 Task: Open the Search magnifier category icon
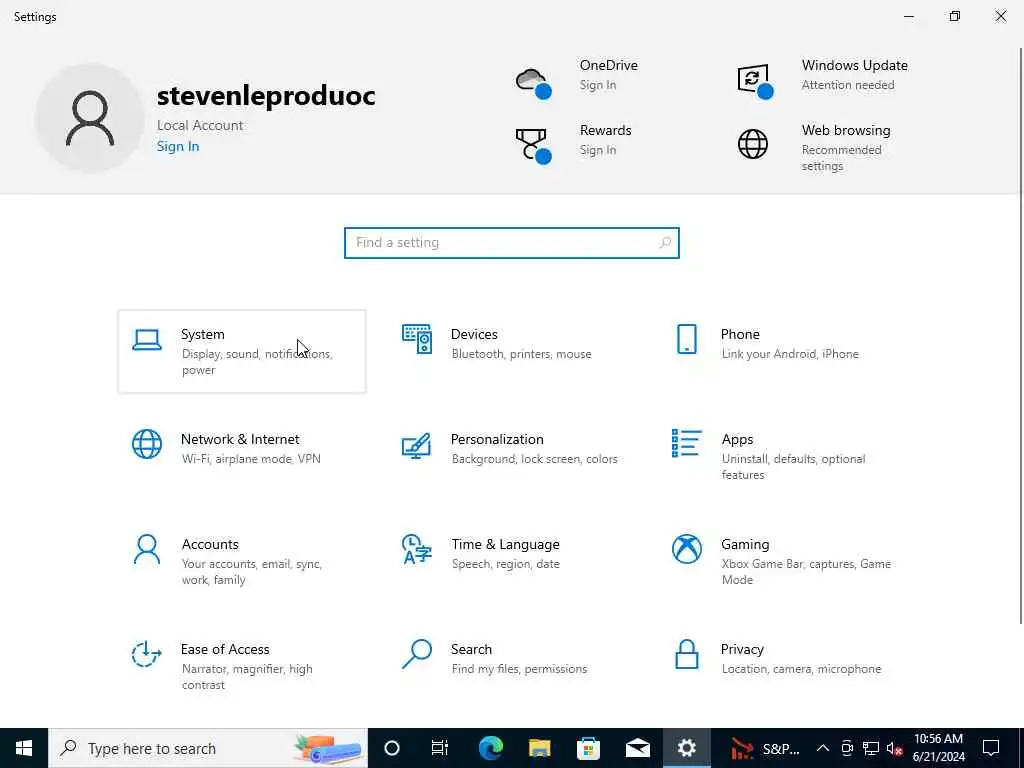[417, 654]
